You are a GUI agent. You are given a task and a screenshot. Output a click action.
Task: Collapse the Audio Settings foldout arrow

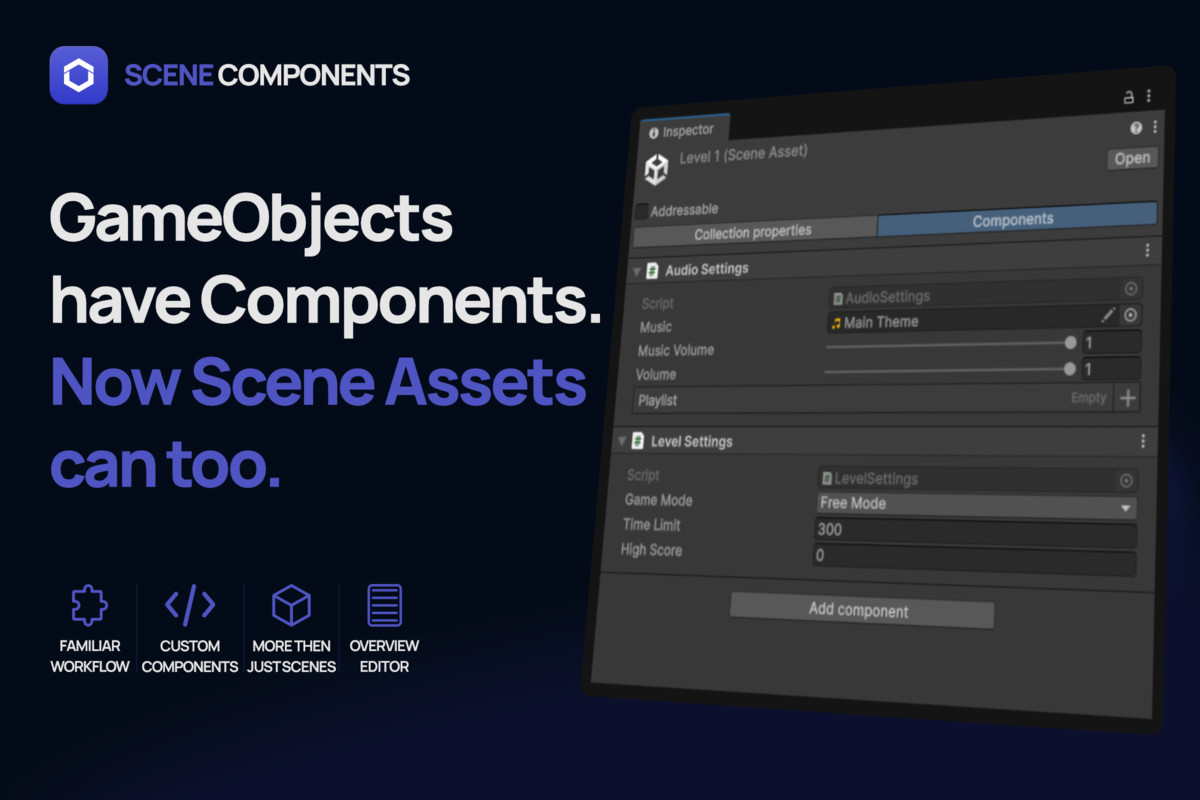coord(636,270)
